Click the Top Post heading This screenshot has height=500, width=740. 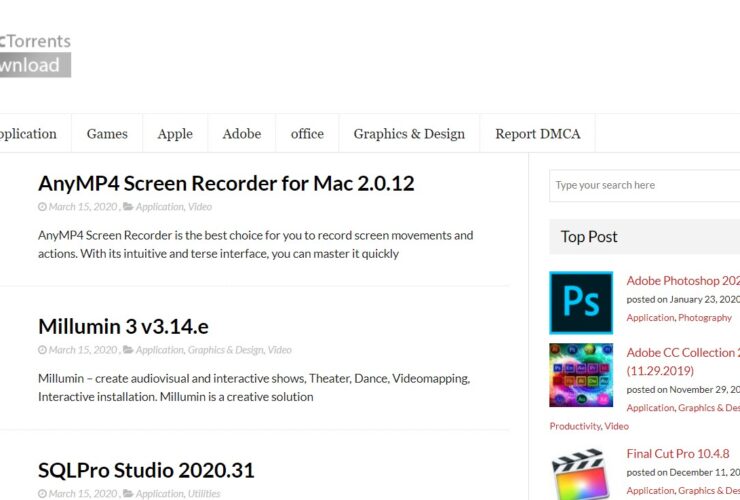[589, 237]
